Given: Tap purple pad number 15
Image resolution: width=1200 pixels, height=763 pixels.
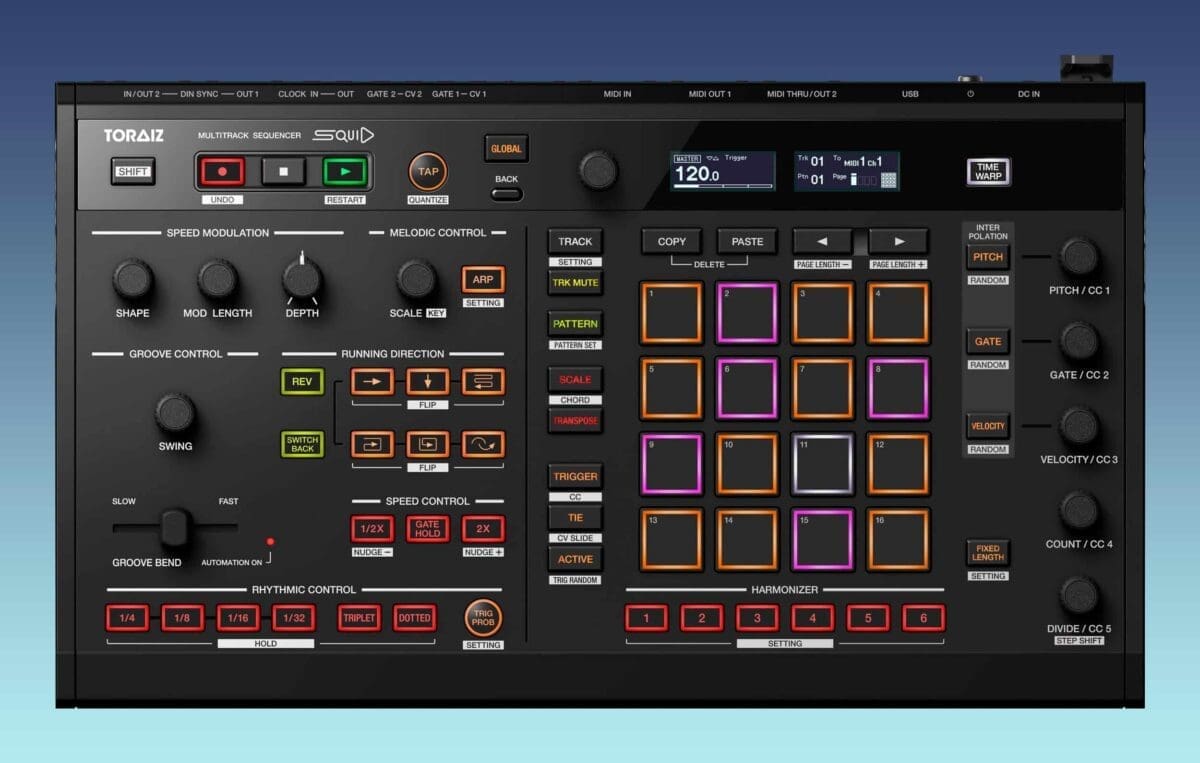Looking at the screenshot, I should (823, 540).
